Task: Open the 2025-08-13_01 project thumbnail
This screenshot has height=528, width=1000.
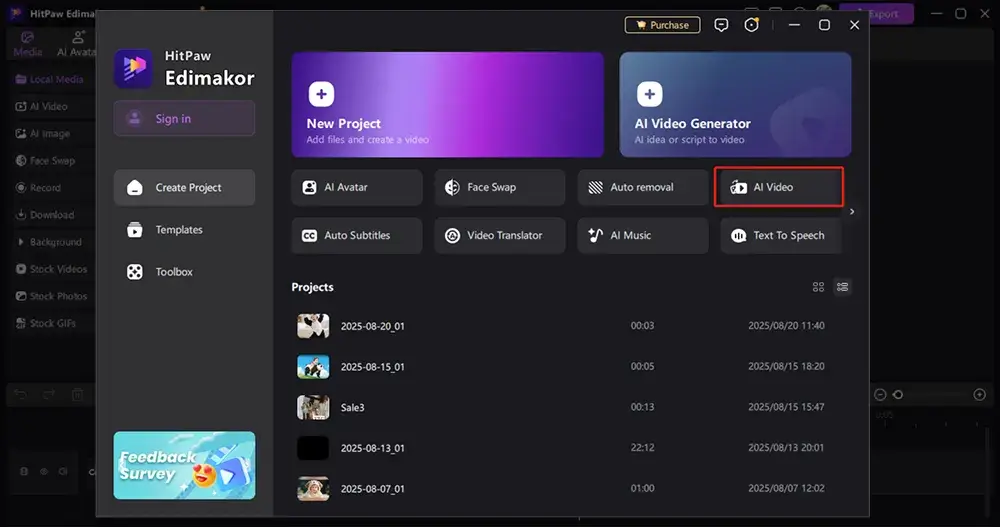Action: pos(313,448)
